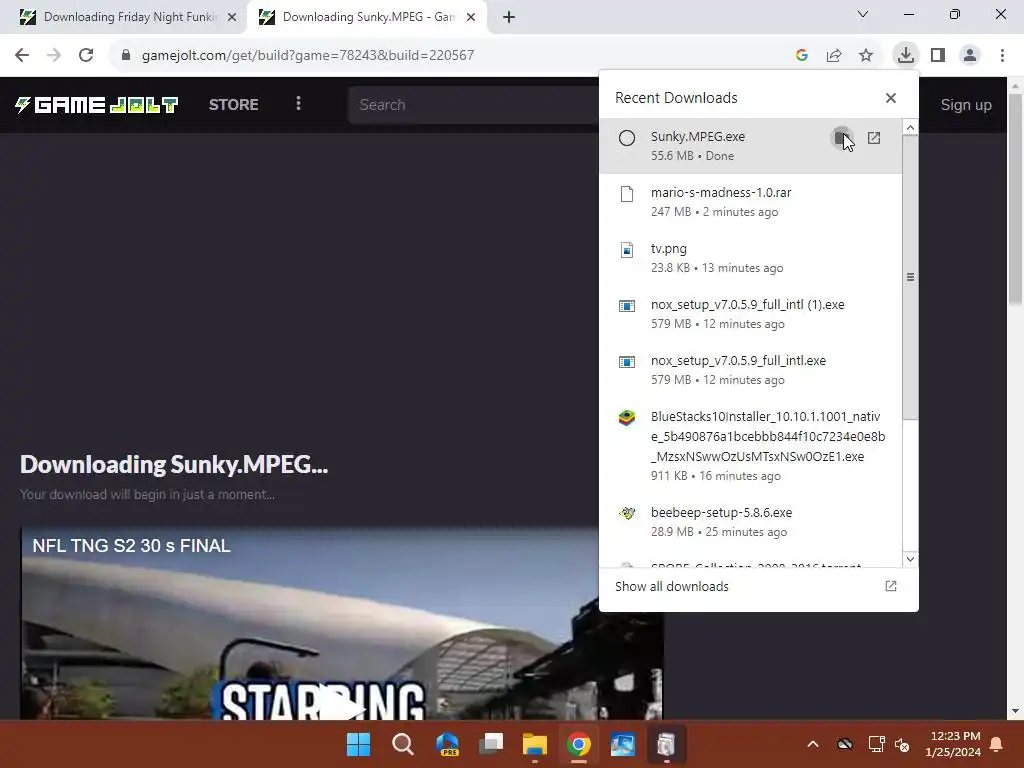This screenshot has width=1024, height=768.
Task: Focus the Game Jolt Search field
Action: click(473, 104)
